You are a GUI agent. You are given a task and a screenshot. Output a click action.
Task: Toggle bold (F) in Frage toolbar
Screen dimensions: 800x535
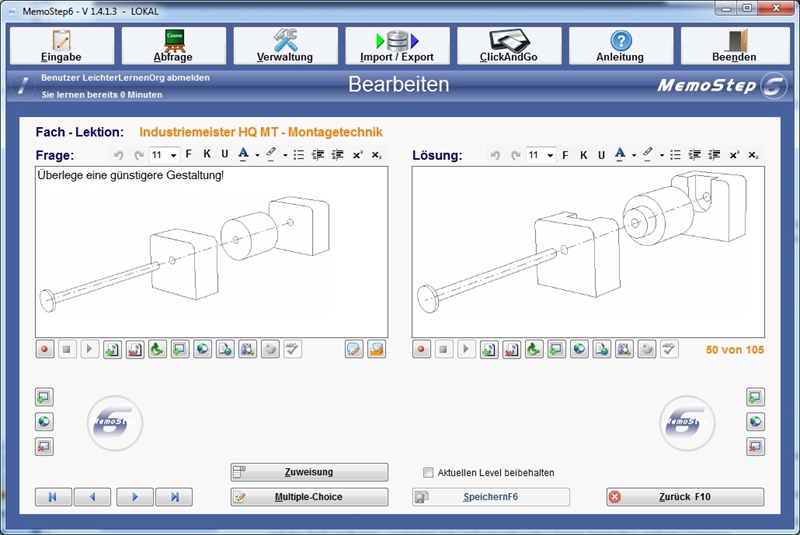click(188, 155)
